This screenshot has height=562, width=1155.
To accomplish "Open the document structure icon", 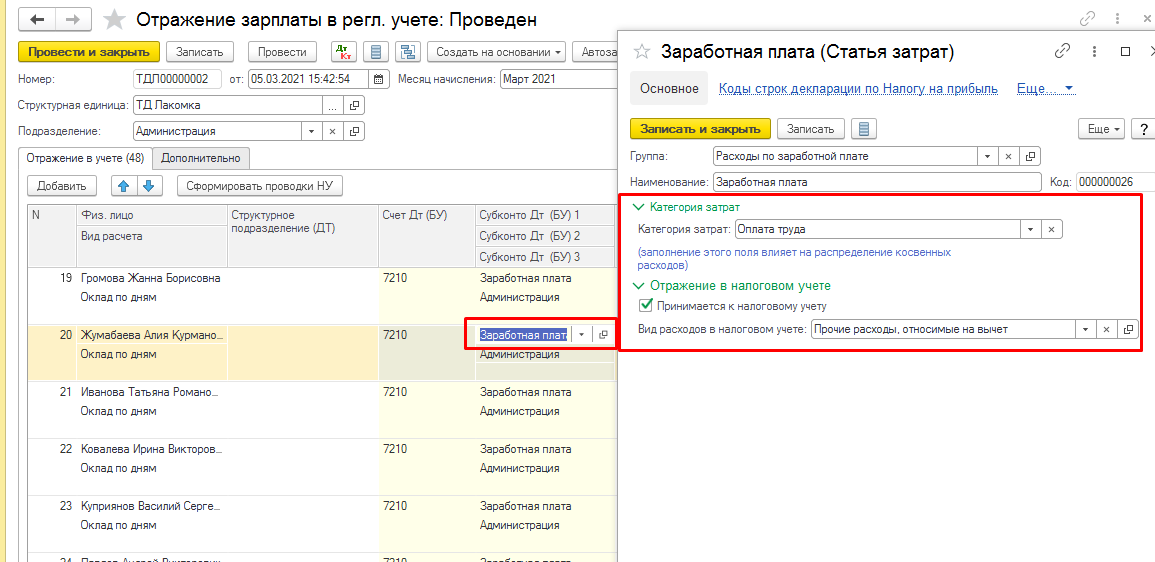I will (407, 52).
